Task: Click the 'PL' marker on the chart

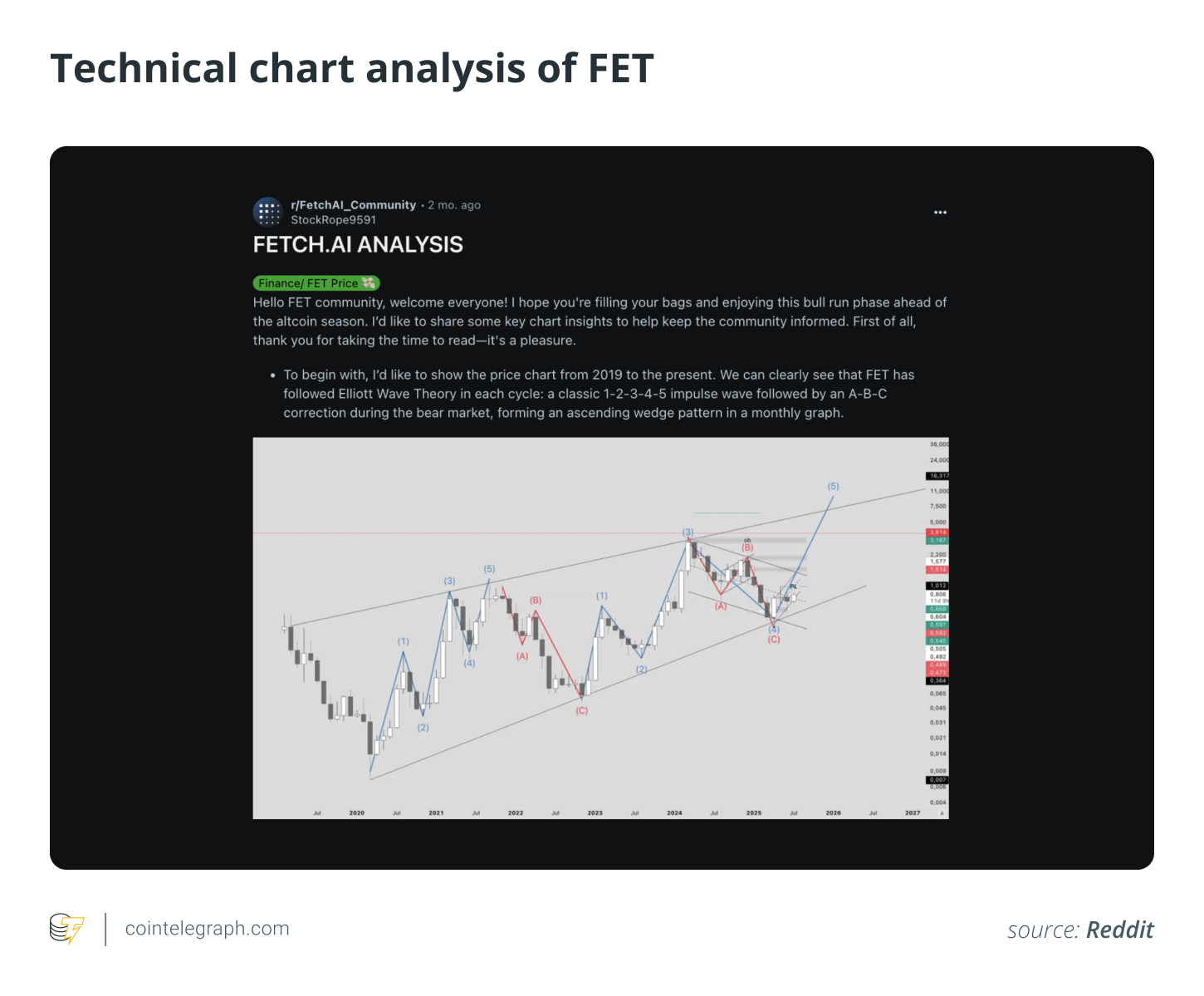Action: pos(793,586)
